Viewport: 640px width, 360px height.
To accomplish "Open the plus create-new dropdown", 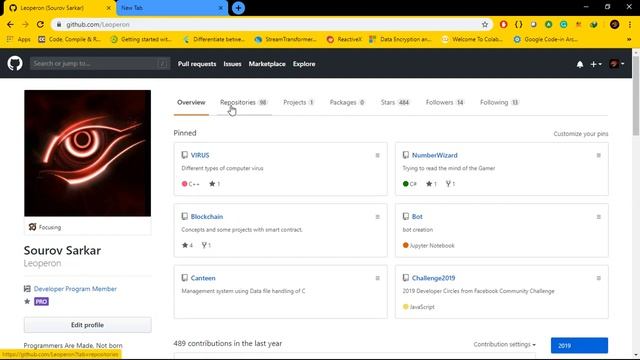I will tap(596, 64).
